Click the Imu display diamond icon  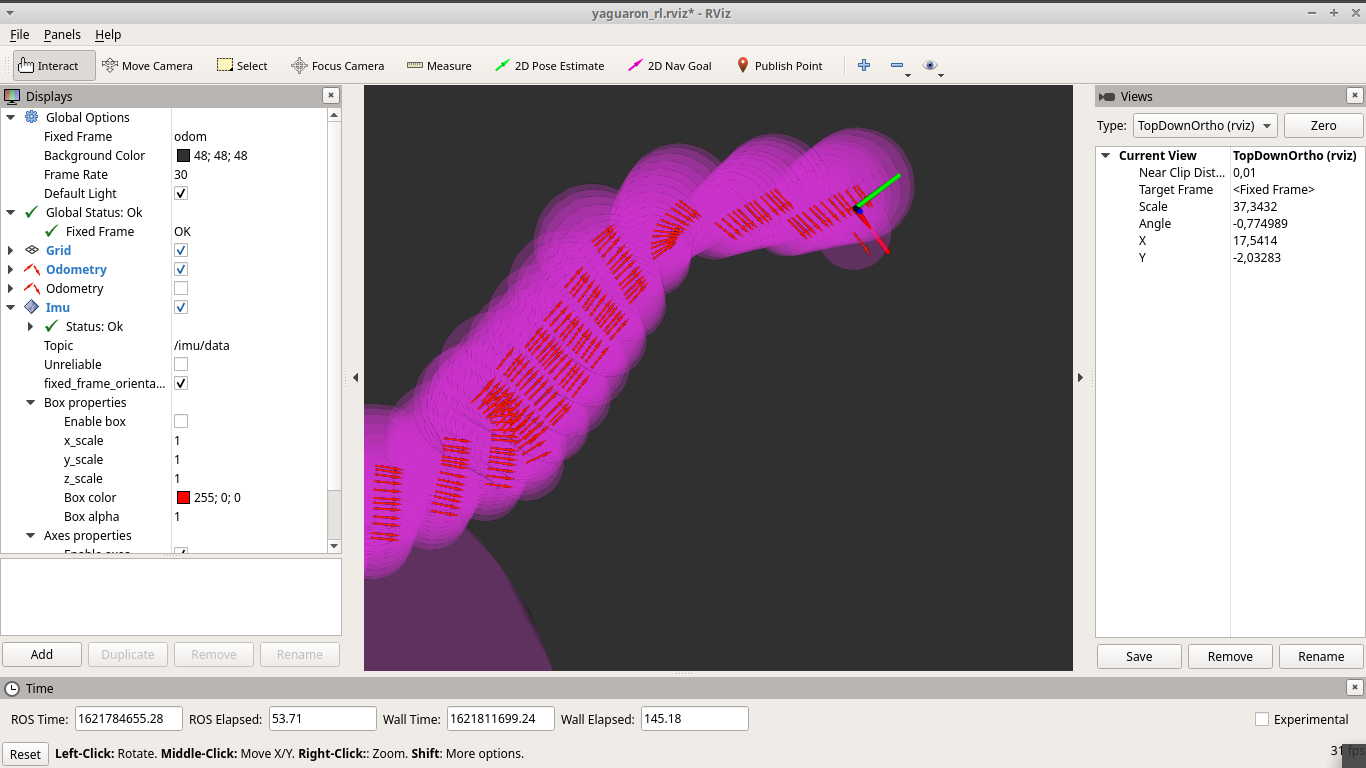pyautogui.click(x=31, y=307)
